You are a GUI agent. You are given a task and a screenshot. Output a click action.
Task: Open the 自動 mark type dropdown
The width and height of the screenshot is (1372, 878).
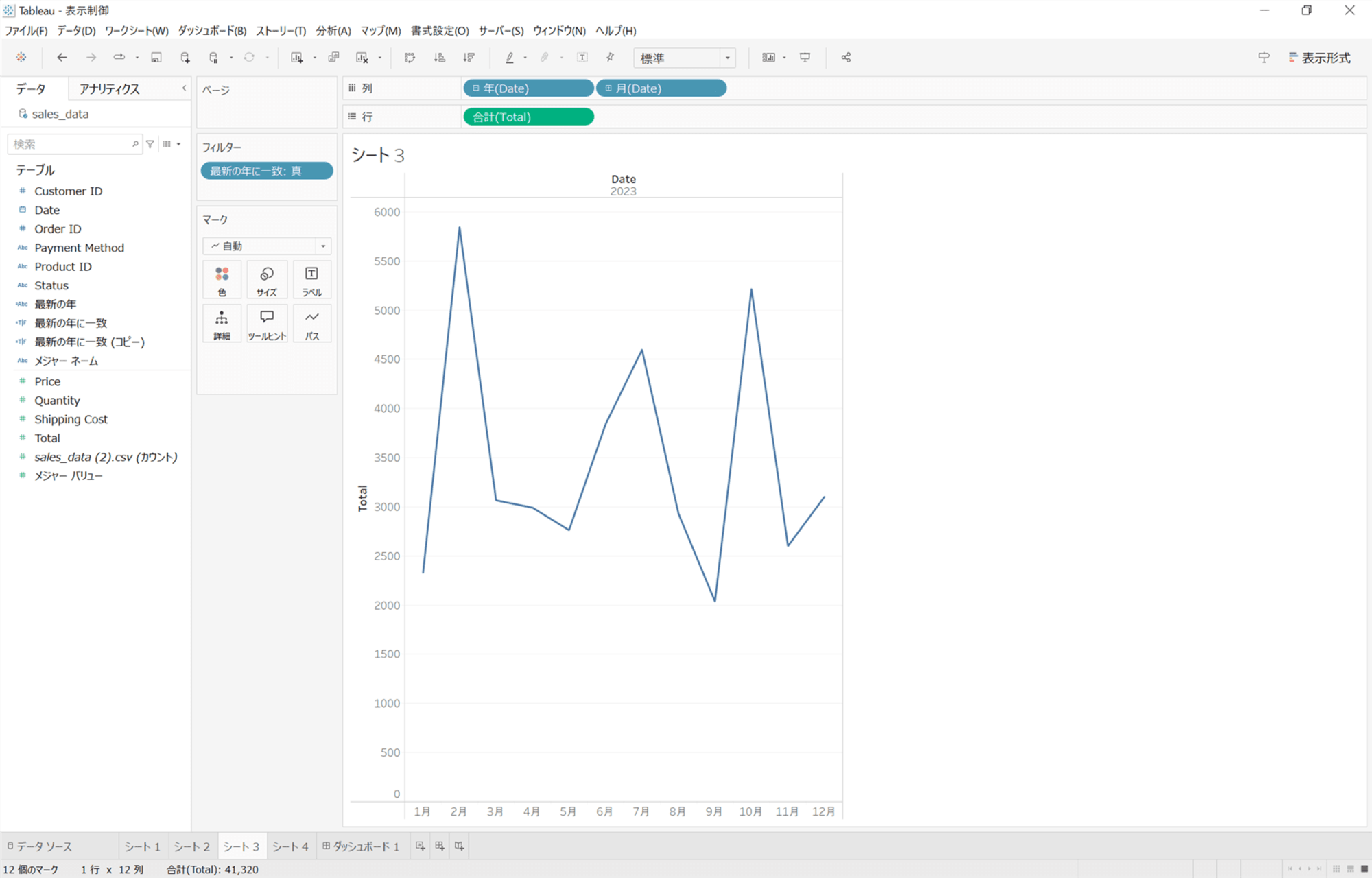267,246
